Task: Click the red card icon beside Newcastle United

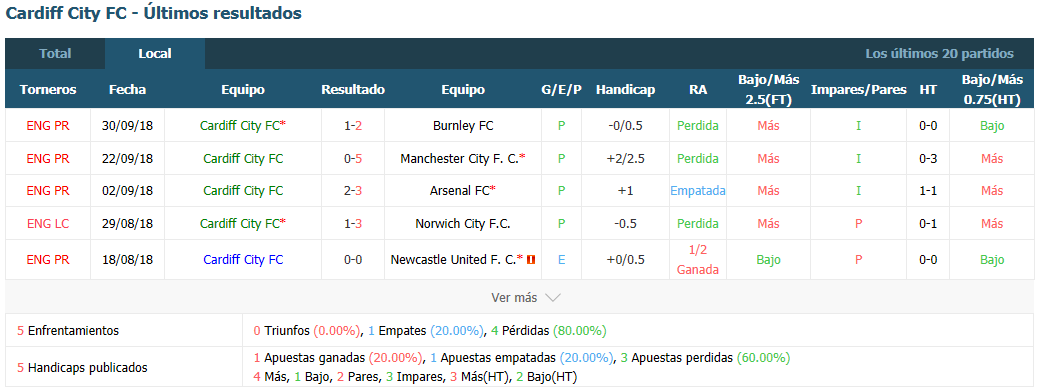Action: pos(530,260)
